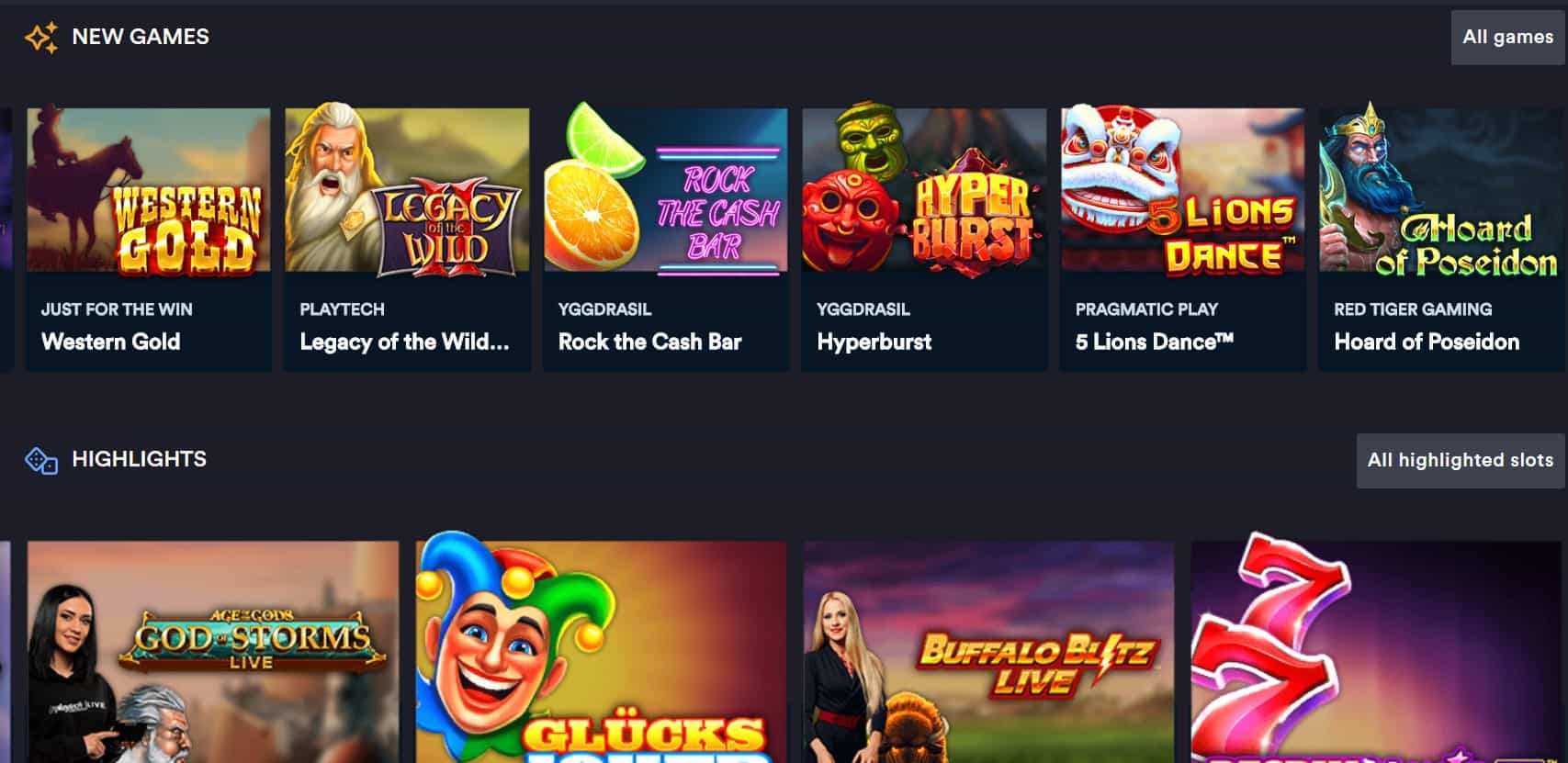This screenshot has width=1568, height=763.
Task: Click the Hoard of Poseidon title text
Action: (x=1427, y=342)
